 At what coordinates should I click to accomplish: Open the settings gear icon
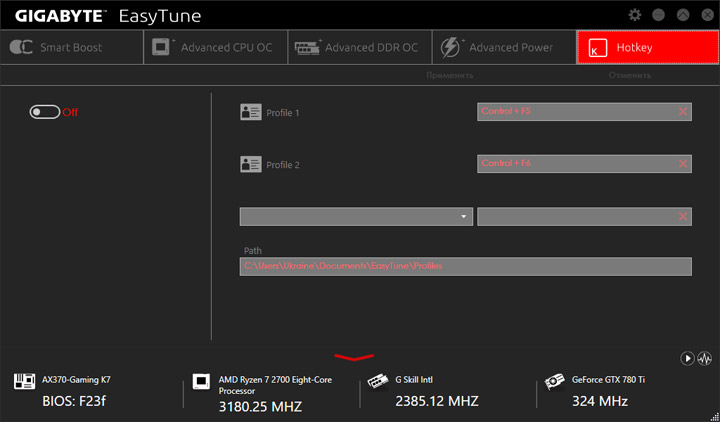click(635, 15)
